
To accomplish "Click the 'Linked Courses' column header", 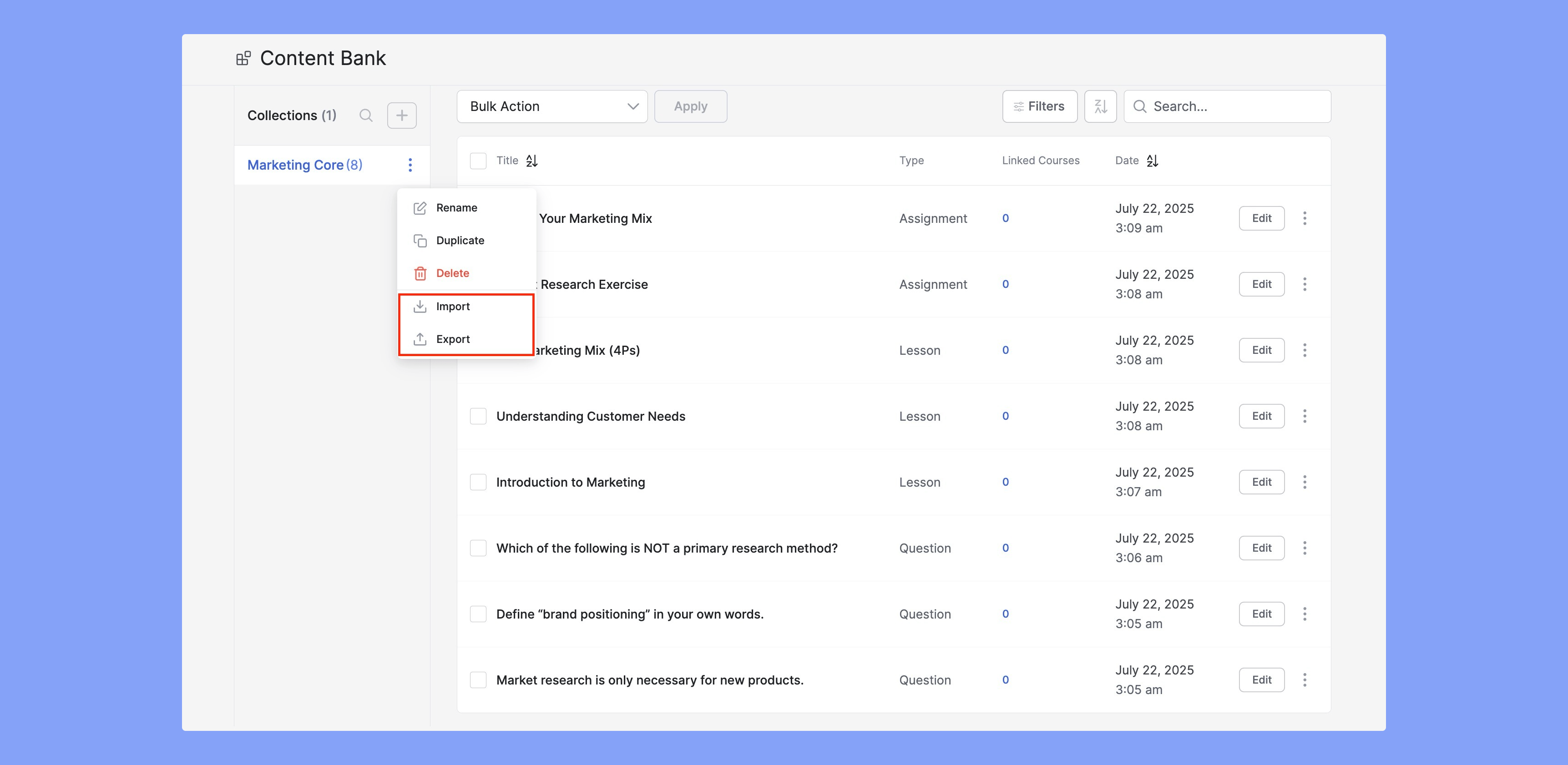I will click(1041, 161).
